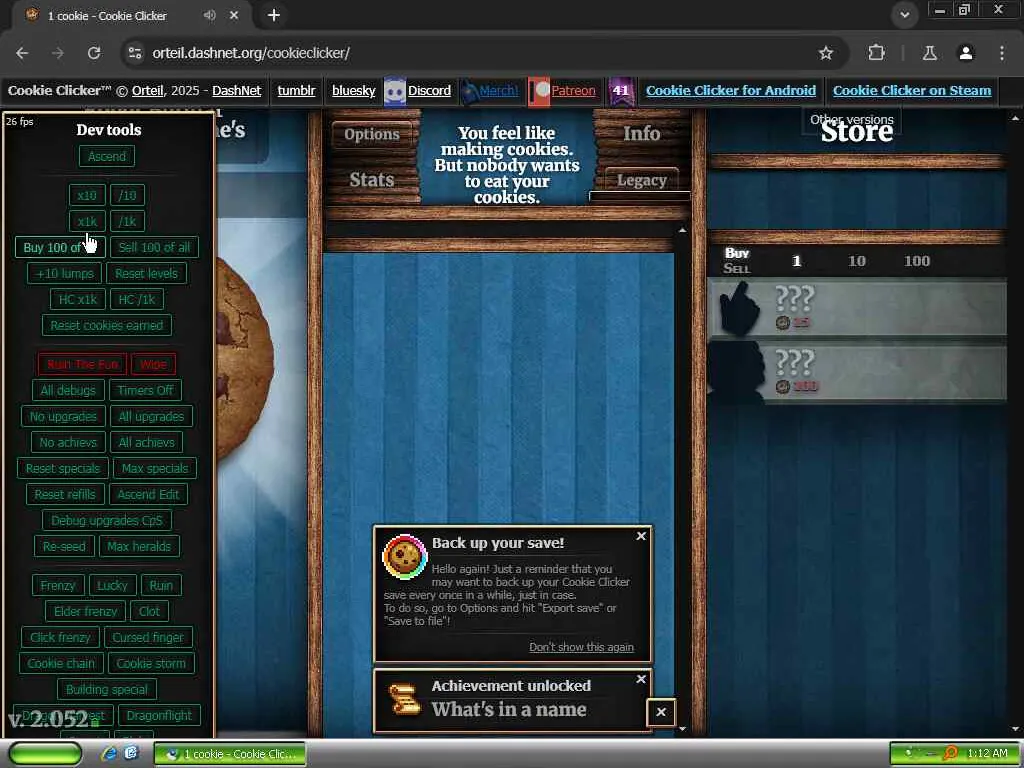Start a Cookie chain
Image resolution: width=1024 pixels, height=768 pixels.
(x=61, y=664)
